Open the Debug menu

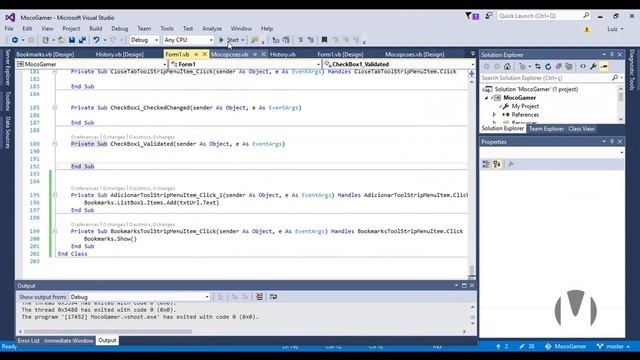(x=120, y=29)
